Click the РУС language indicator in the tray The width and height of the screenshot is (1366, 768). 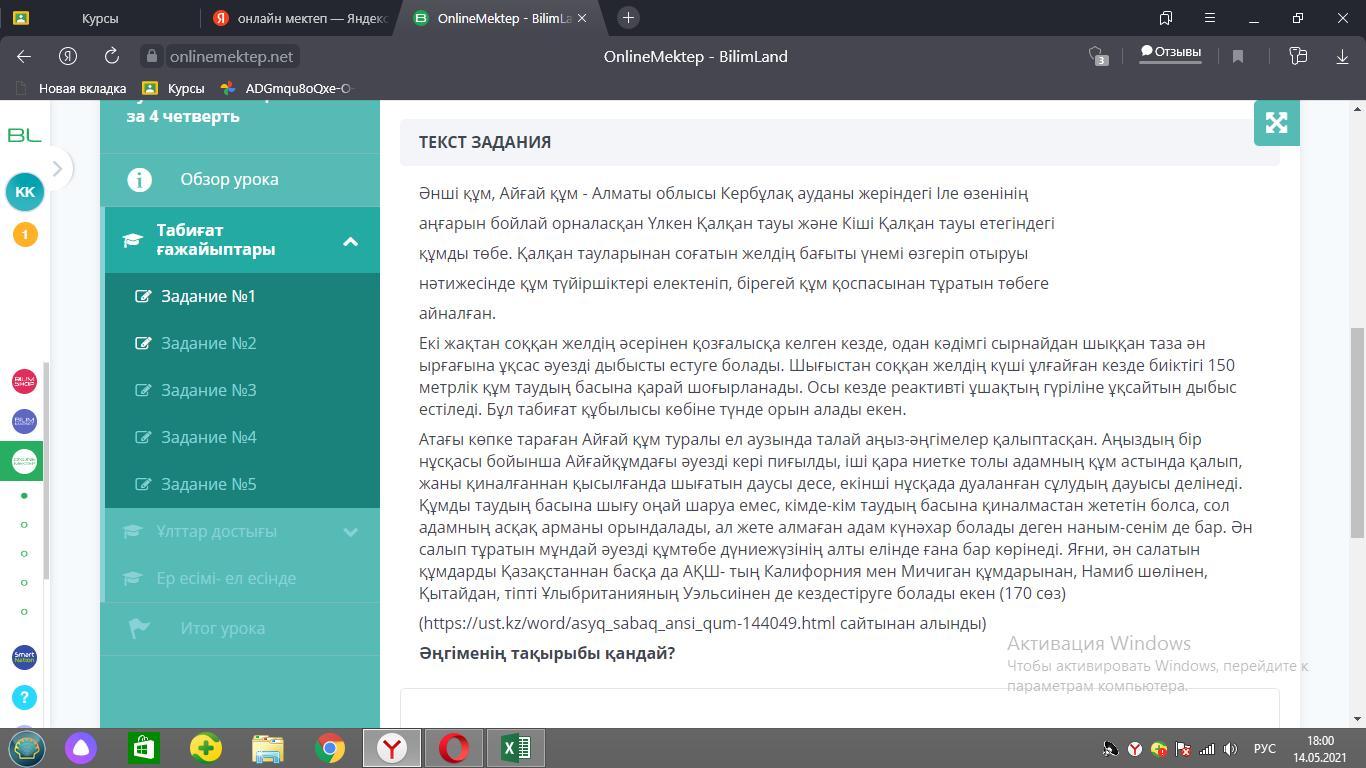[x=1265, y=749]
